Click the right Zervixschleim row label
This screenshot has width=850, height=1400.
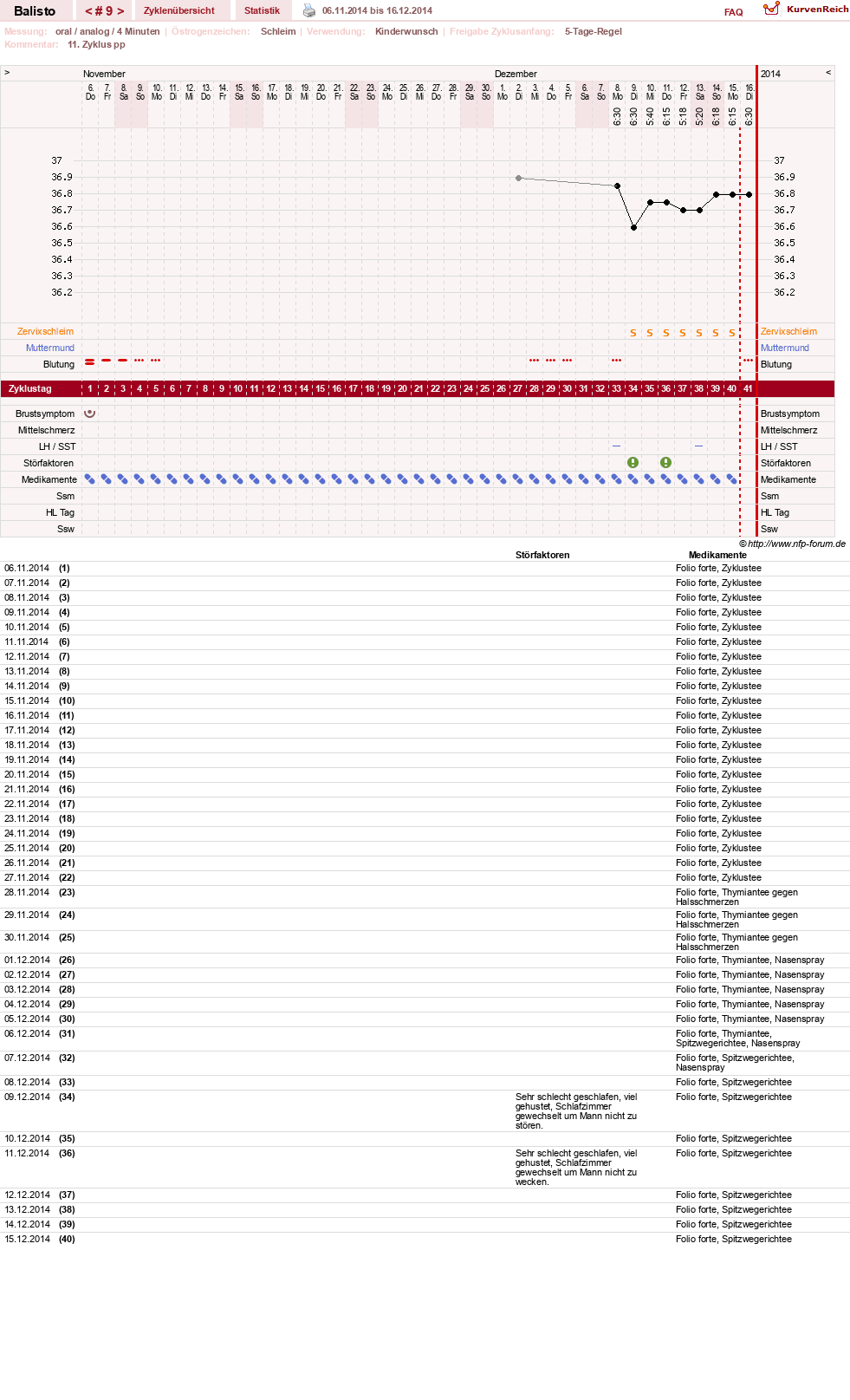(788, 331)
